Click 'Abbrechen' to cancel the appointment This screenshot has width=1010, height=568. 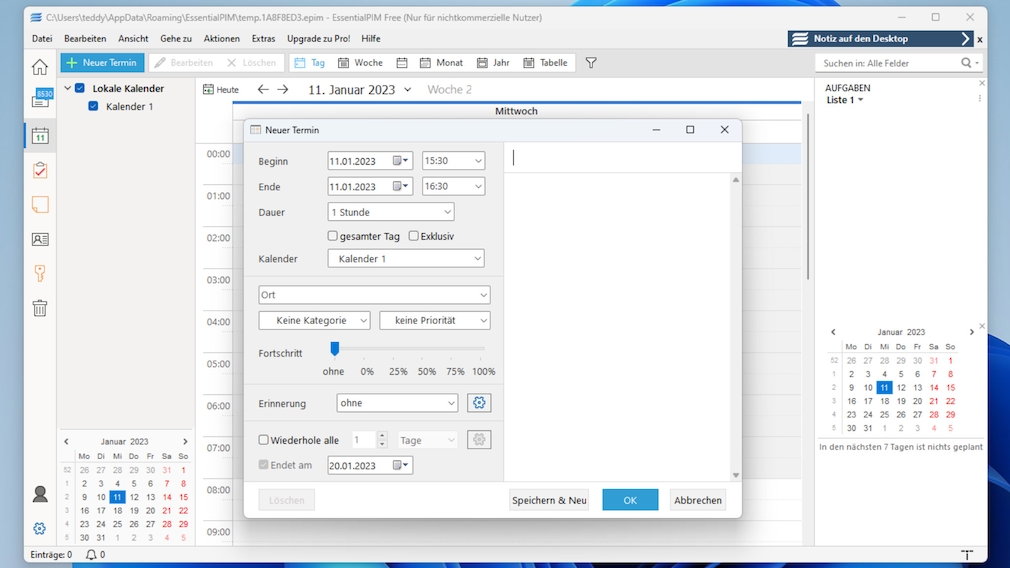point(697,500)
